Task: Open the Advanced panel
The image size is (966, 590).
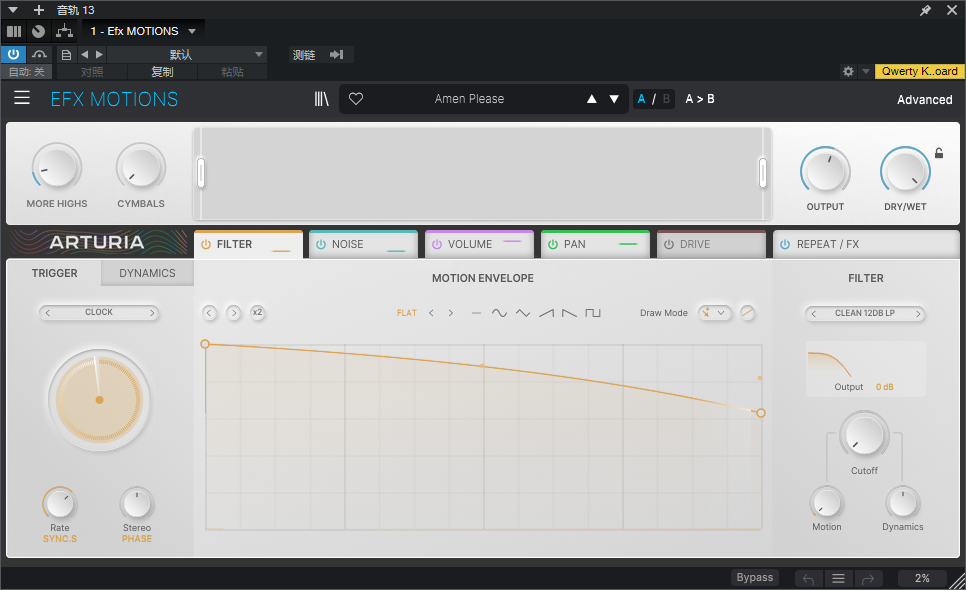Action: pos(925,99)
